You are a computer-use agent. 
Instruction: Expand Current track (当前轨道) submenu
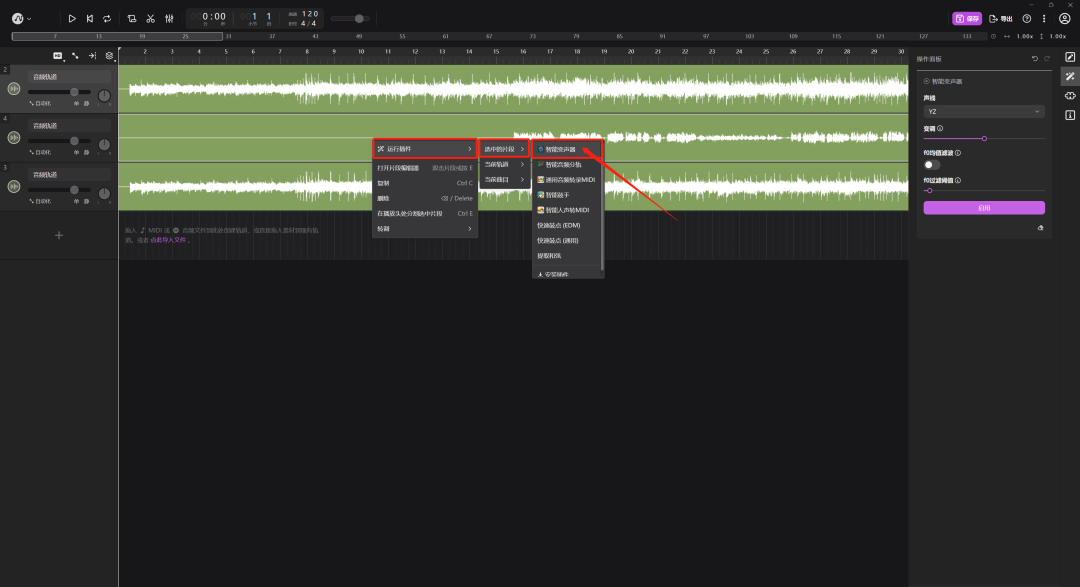pos(504,165)
